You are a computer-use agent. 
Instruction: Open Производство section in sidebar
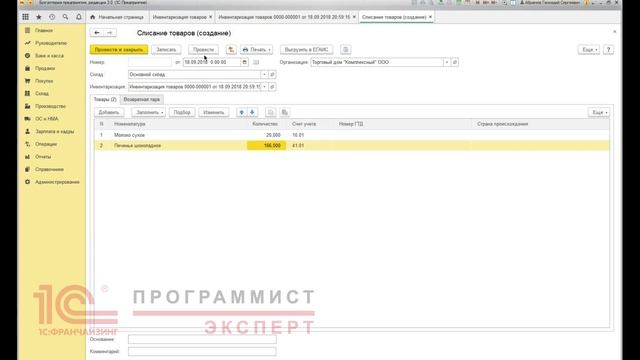pos(50,106)
